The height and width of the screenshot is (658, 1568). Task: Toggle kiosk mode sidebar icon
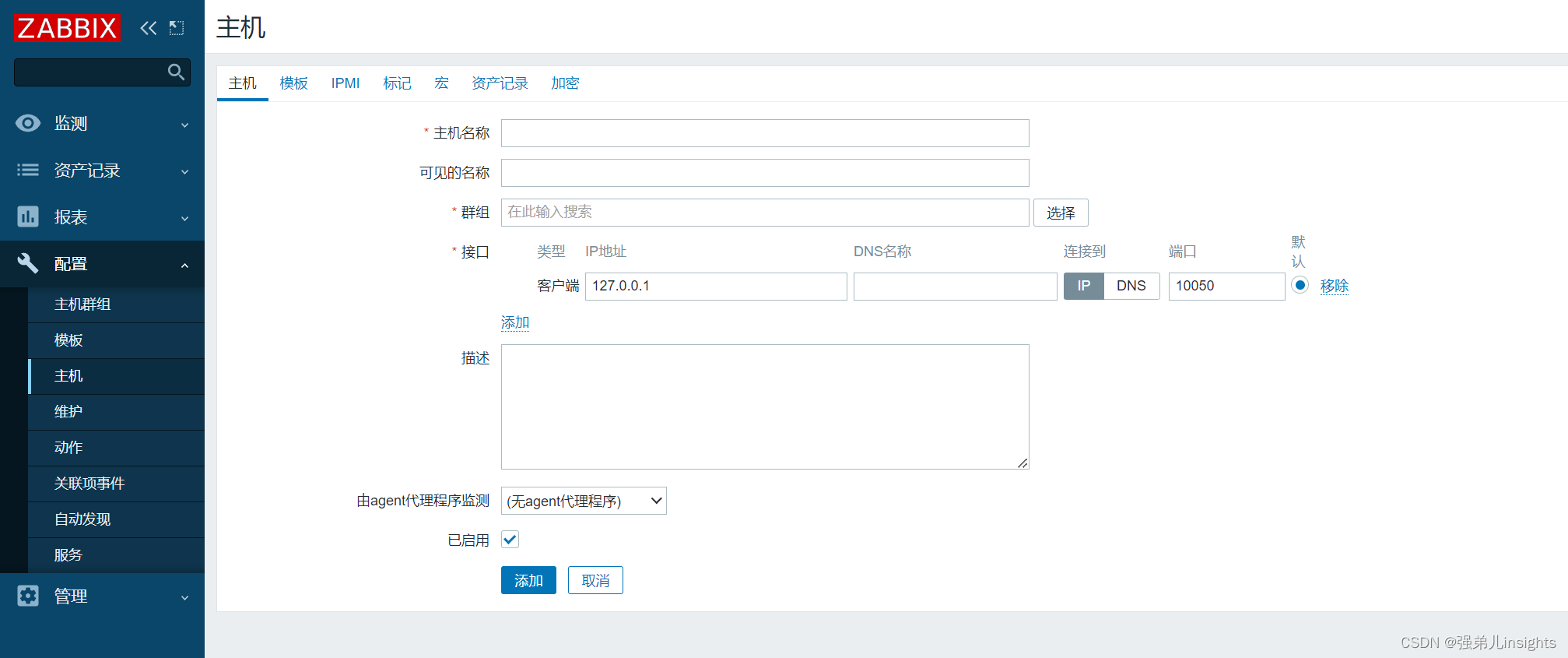pos(177,28)
